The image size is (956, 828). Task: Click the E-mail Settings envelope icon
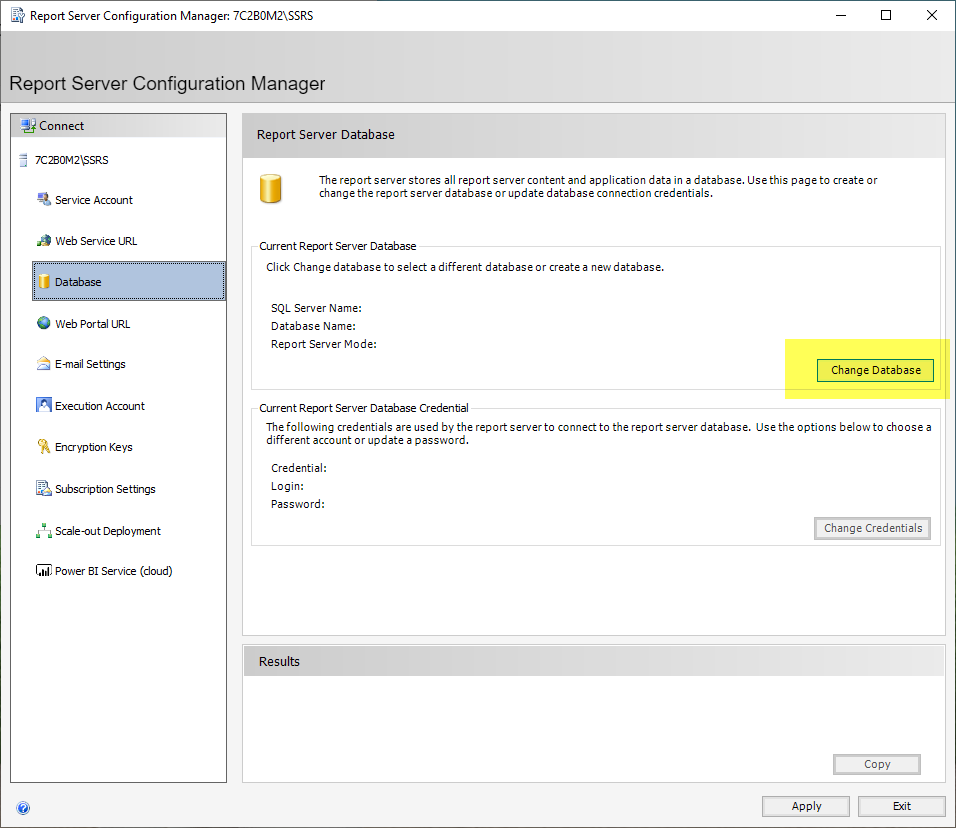(43, 364)
